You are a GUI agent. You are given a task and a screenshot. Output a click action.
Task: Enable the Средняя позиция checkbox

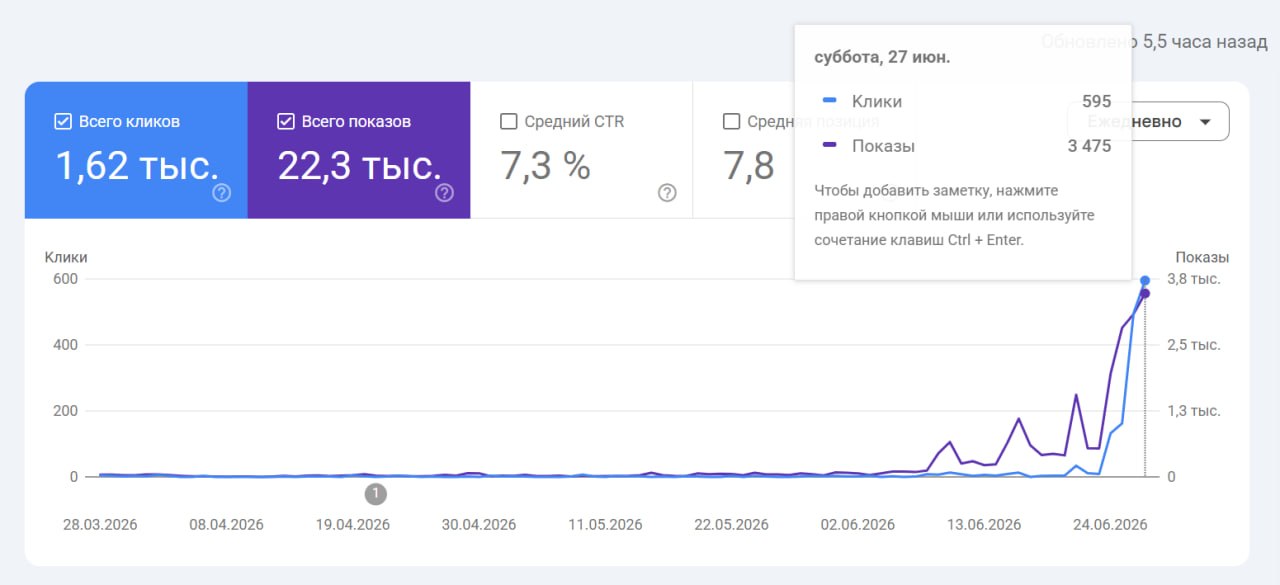click(x=731, y=121)
